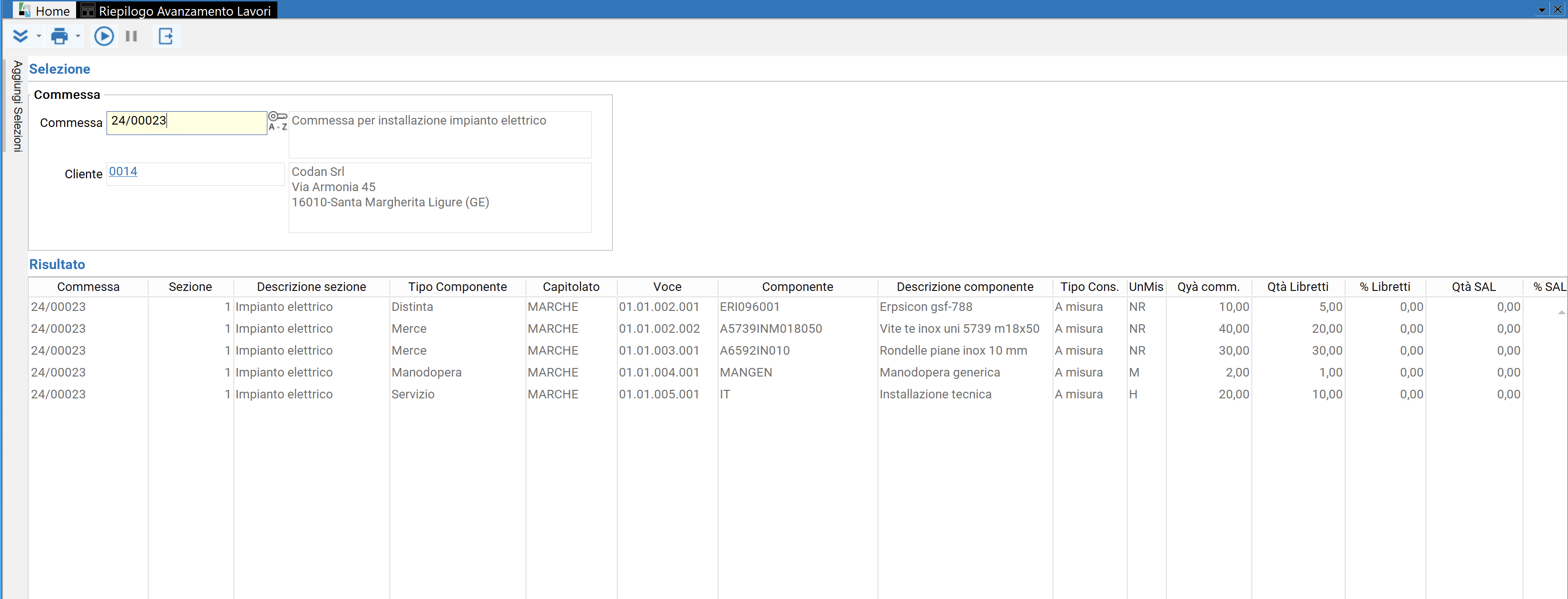The height and width of the screenshot is (599, 1568).
Task: Click the Descrizione sezione column header
Action: point(312,287)
